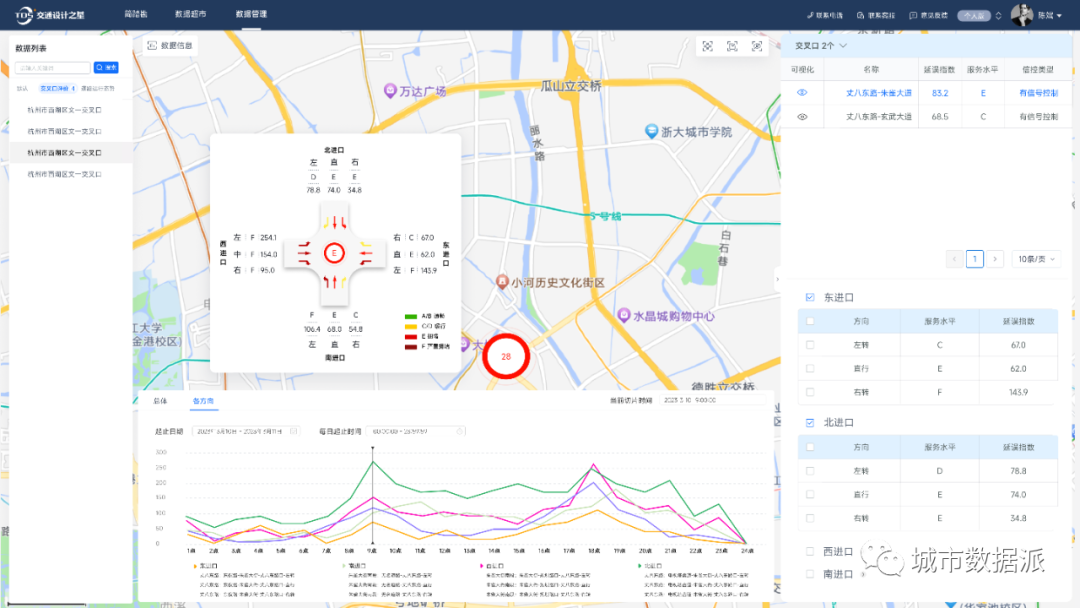Click the user avatar photo
The width and height of the screenshot is (1080, 608).
click(x=1021, y=14)
